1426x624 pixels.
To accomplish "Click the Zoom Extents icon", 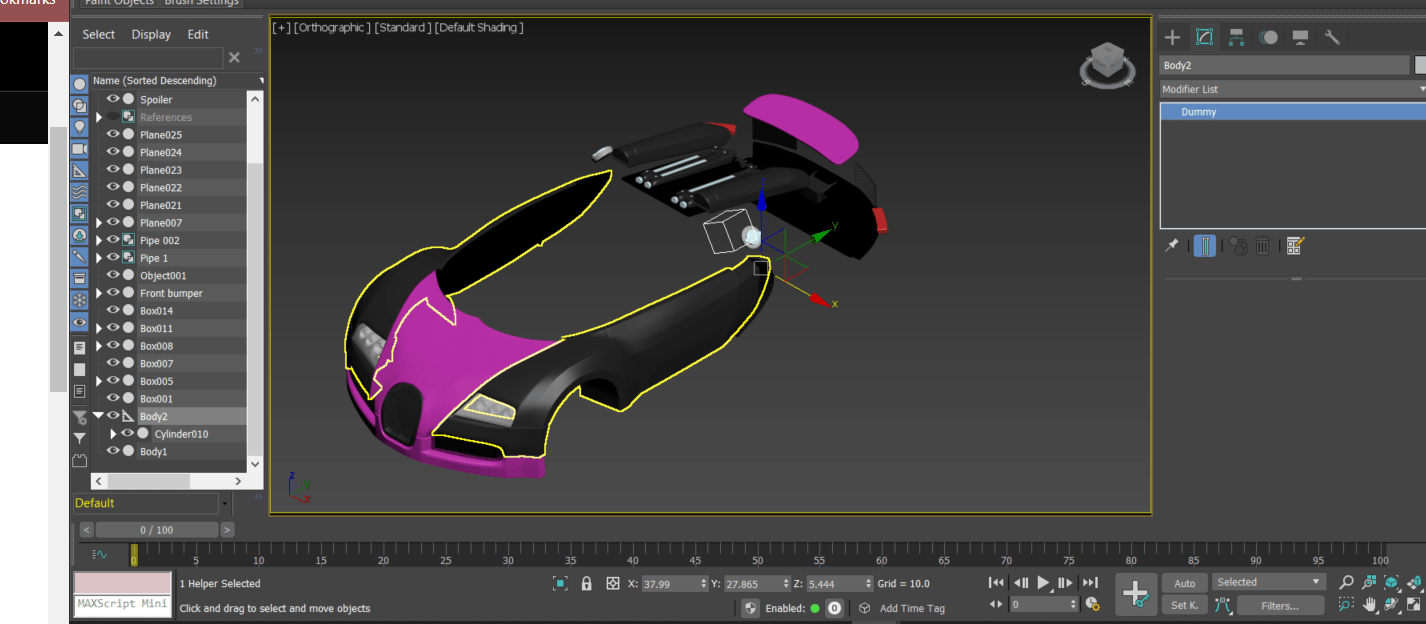I will pos(1391,582).
